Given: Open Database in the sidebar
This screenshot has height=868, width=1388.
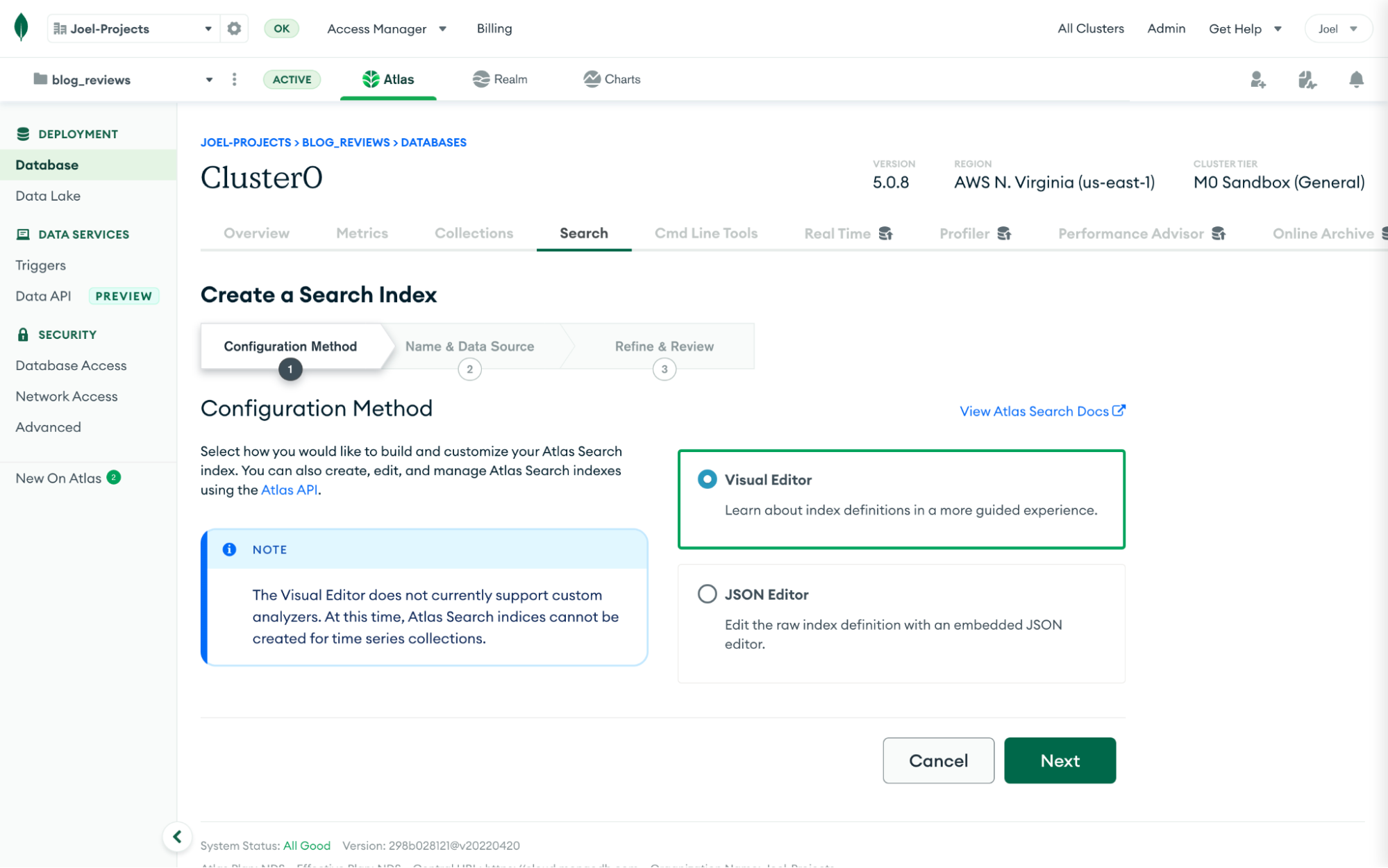Looking at the screenshot, I should pyautogui.click(x=88, y=165).
